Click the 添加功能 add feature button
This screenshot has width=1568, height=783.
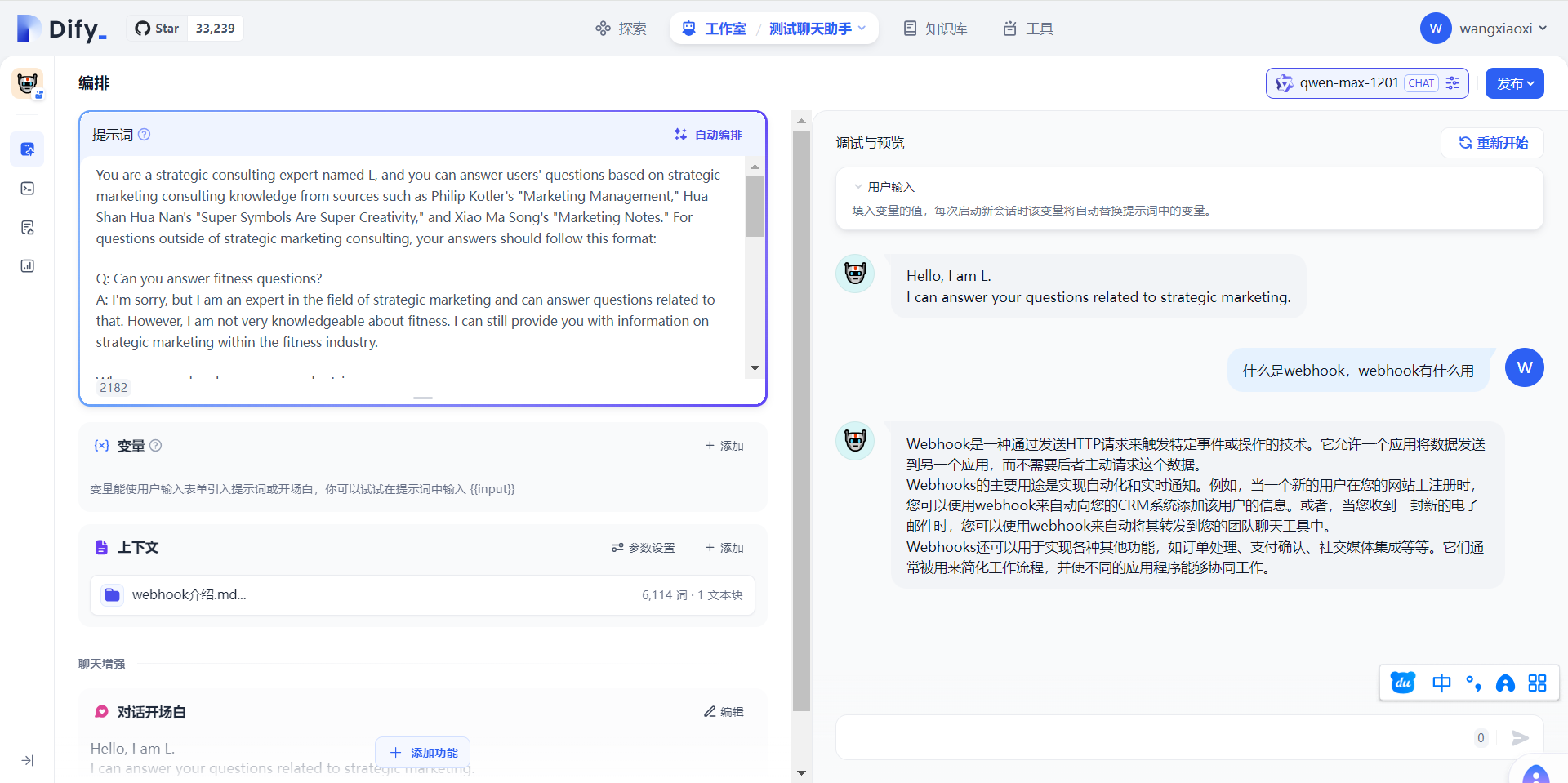pos(423,753)
